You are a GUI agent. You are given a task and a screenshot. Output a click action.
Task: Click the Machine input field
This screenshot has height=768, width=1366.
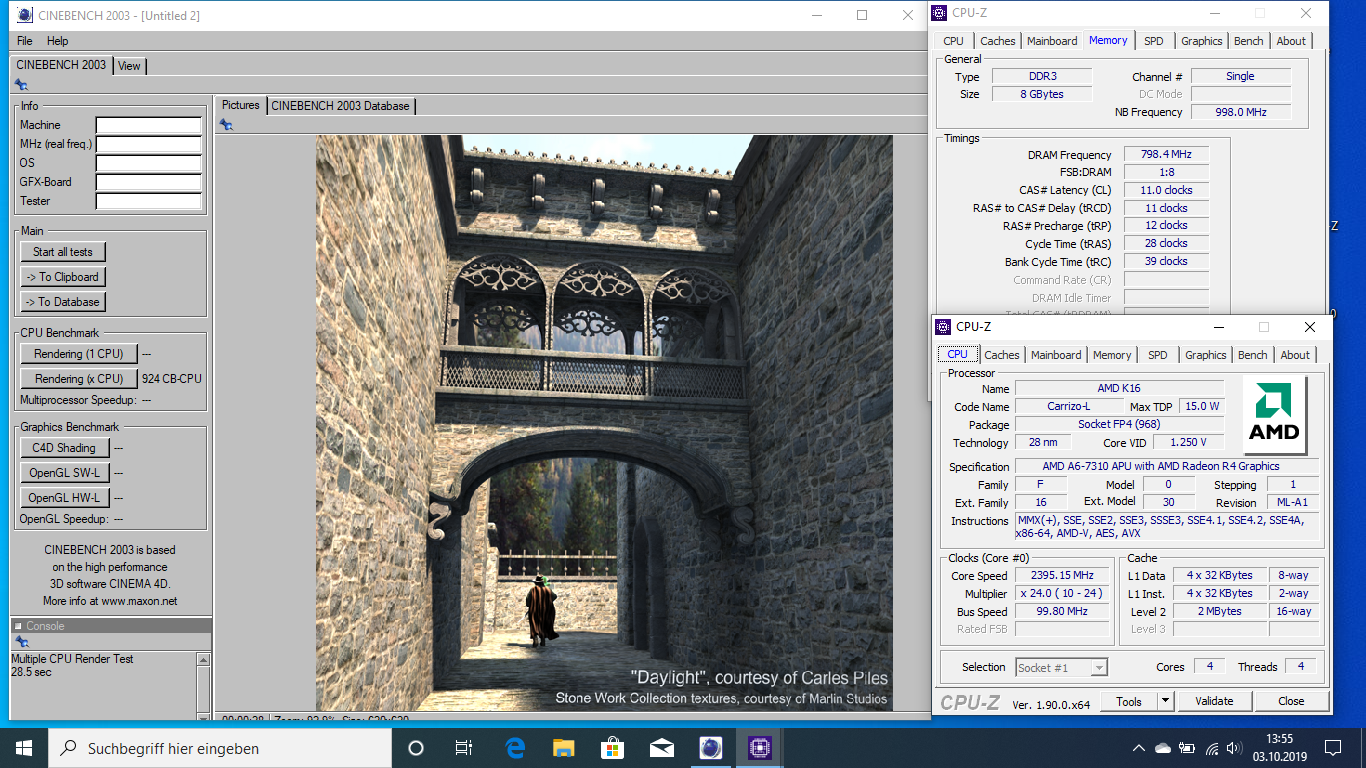click(149, 125)
